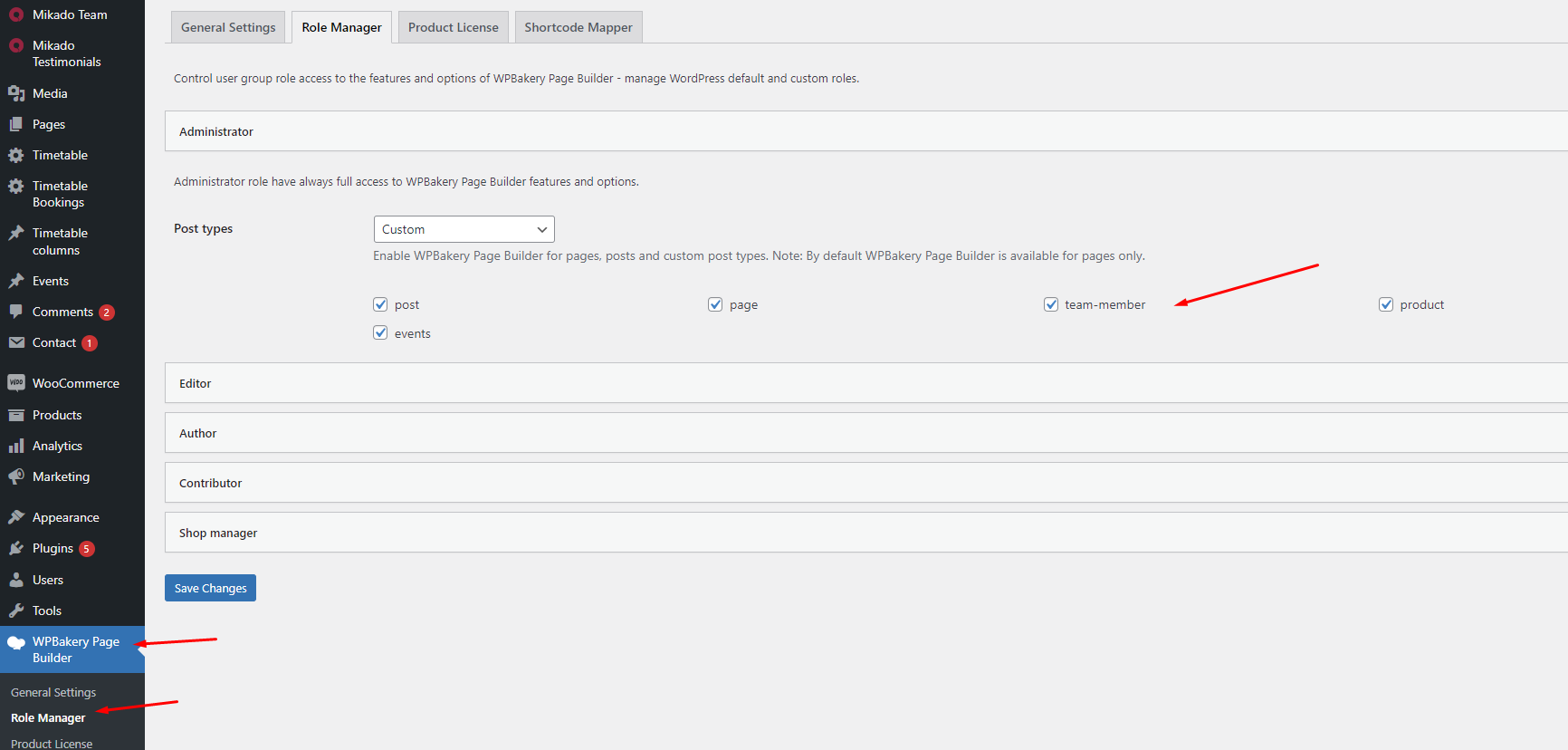The image size is (1568, 750).
Task: Open the Appearance menu link
Action: (66, 517)
